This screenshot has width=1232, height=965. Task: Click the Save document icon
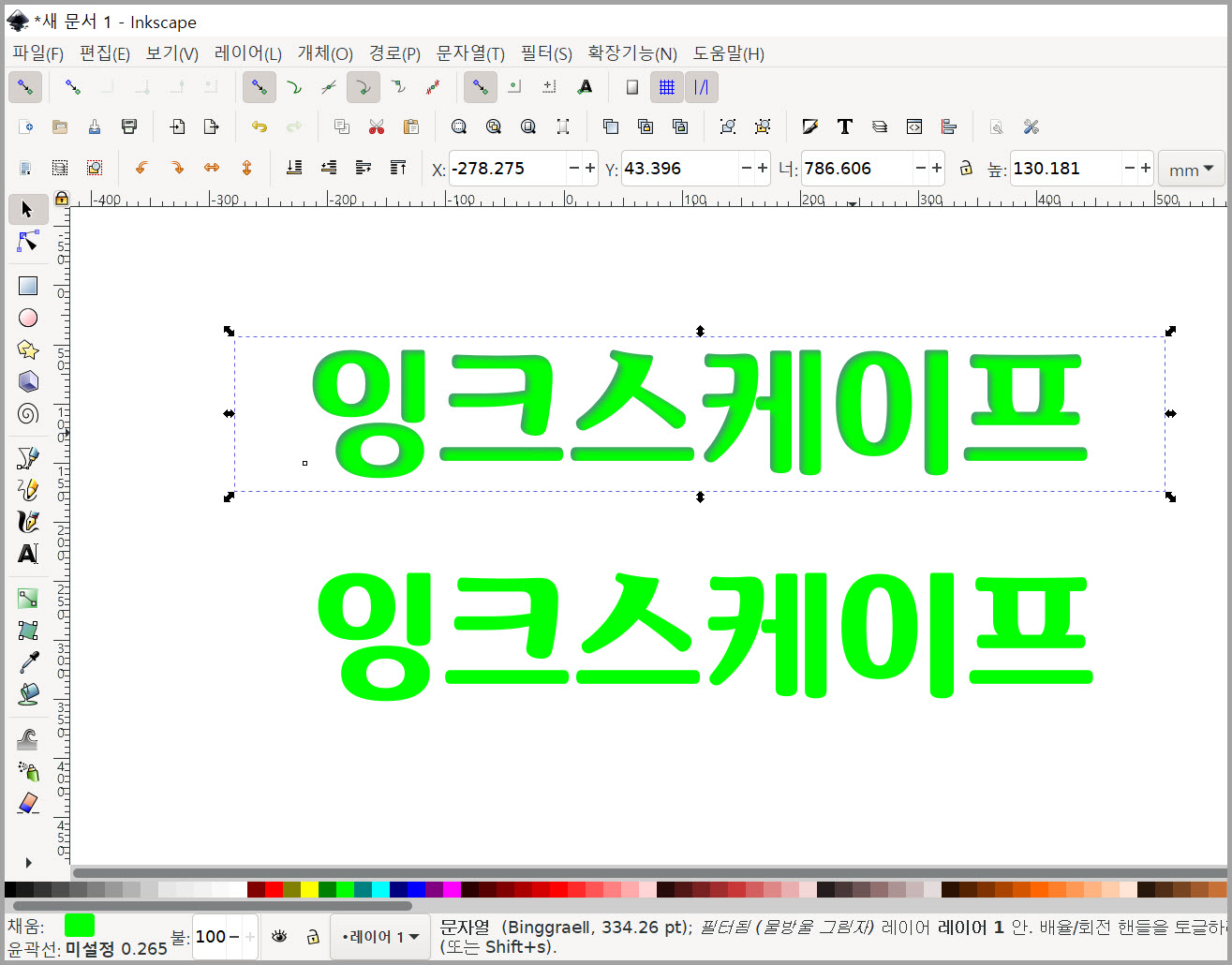click(95, 126)
